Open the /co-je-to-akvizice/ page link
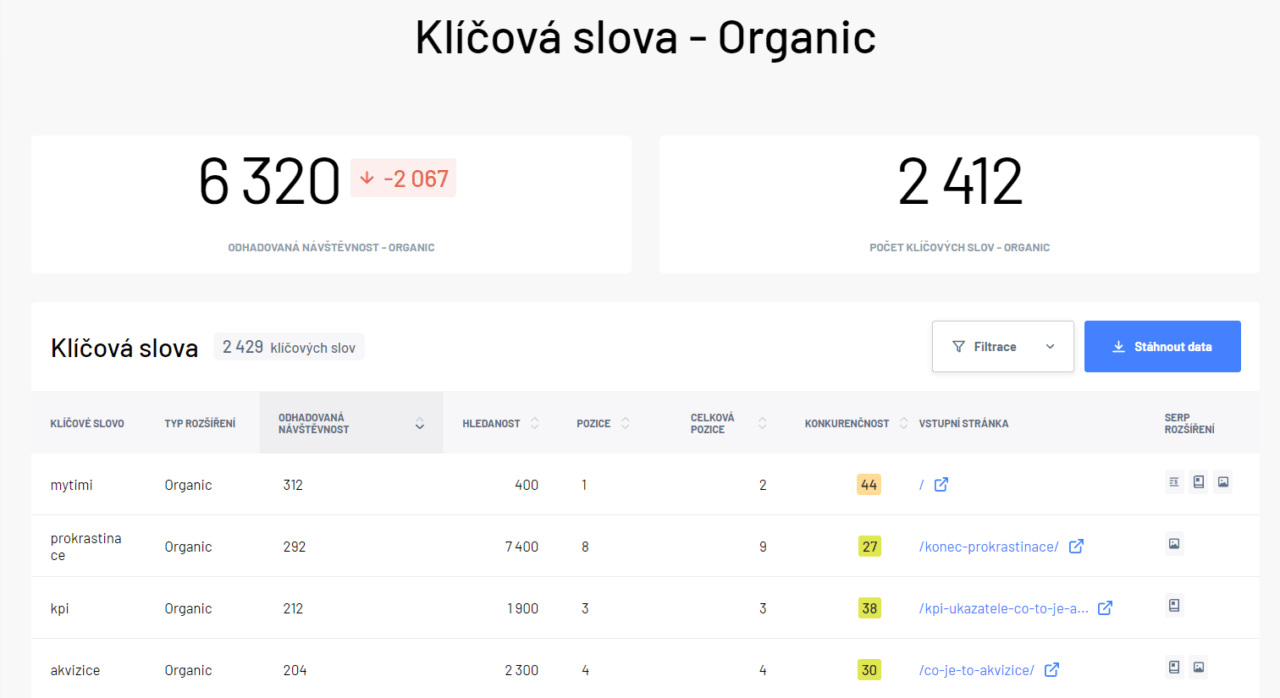Viewport: 1280px width, 698px height. pyautogui.click(x=976, y=670)
